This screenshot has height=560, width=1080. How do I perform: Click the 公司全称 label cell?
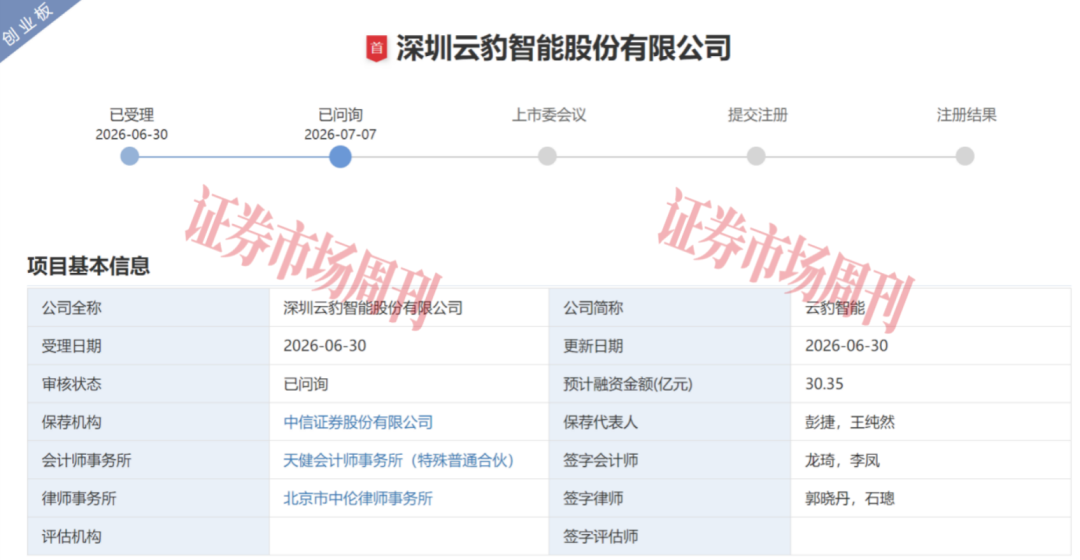pos(148,308)
